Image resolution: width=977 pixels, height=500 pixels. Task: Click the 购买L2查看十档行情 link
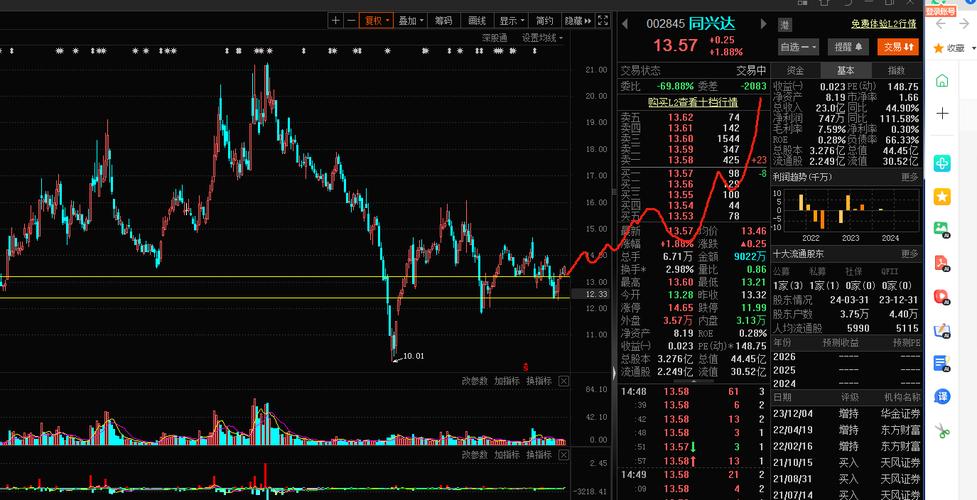coord(692,102)
